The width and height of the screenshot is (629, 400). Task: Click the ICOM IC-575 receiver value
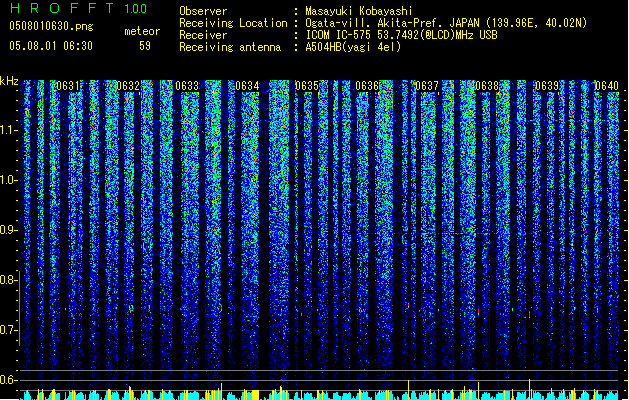[402, 35]
